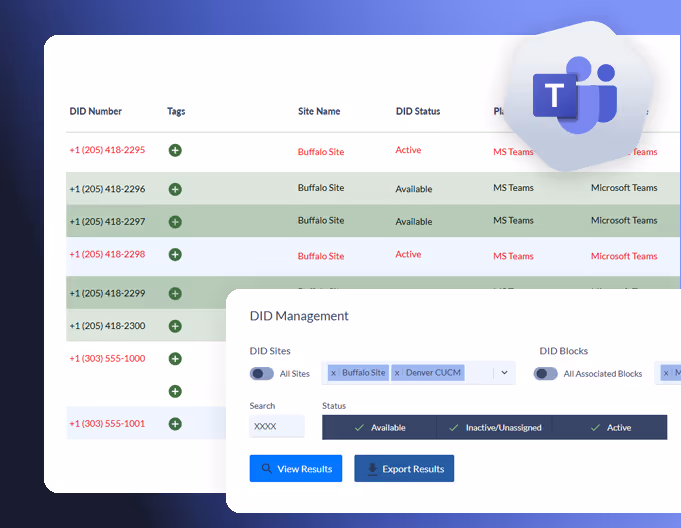Toggle the All Sites switch

click(261, 373)
